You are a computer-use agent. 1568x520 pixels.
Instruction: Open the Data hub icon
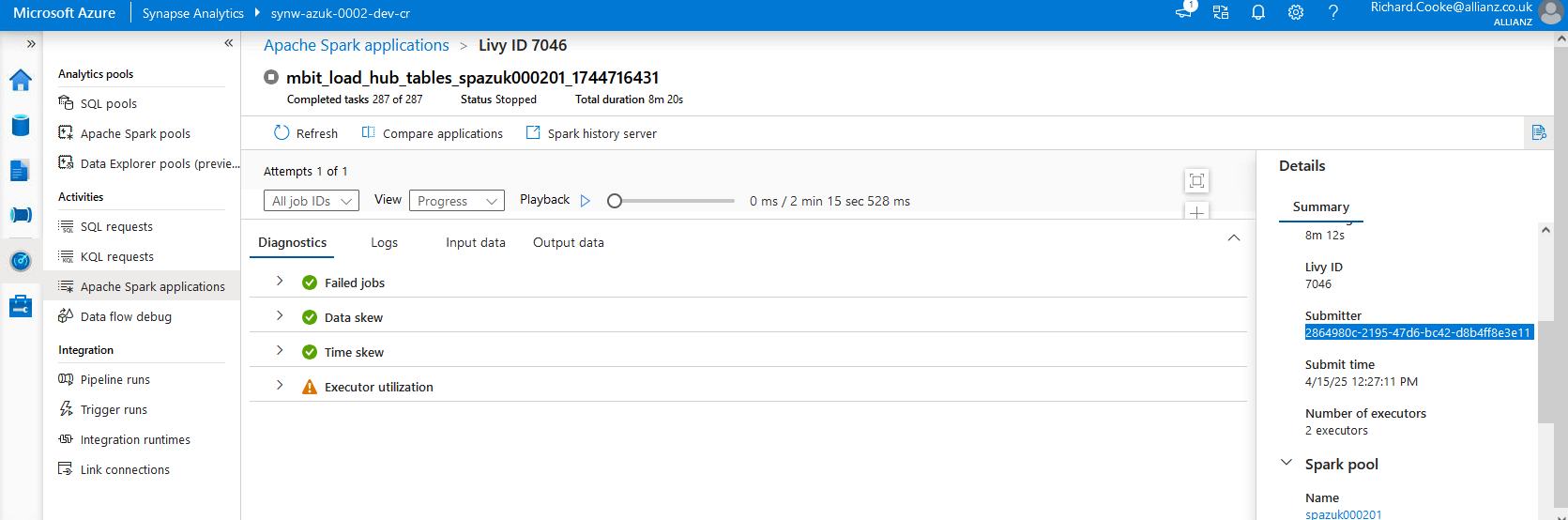coord(21,126)
